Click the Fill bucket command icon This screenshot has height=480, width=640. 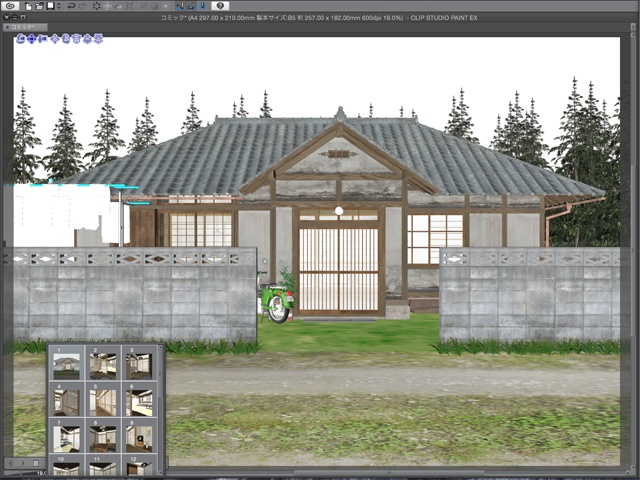click(119, 6)
